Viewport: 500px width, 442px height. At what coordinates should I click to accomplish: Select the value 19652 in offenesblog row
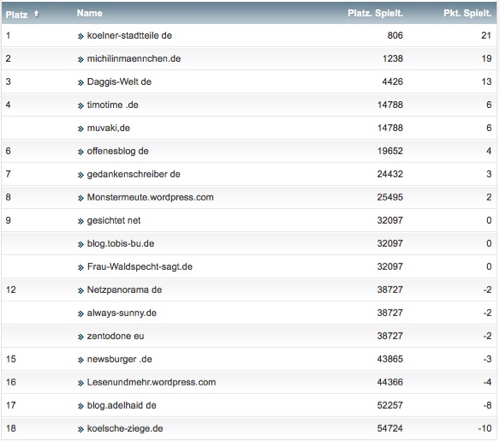390,151
